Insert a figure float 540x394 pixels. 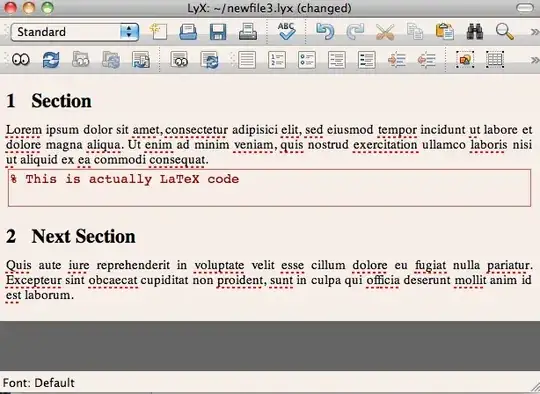(x=465, y=60)
